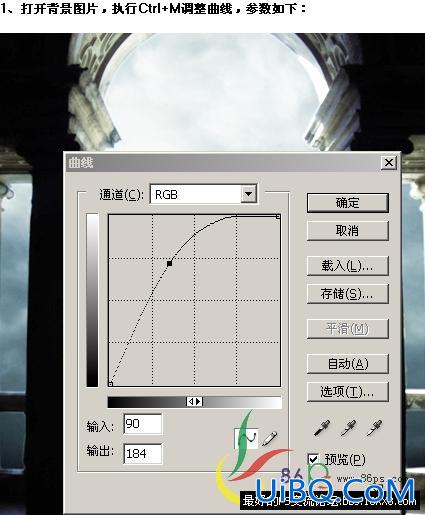425x515 pixels.
Task: Select the black midpoint on curve
Action: pyautogui.click(x=169, y=263)
